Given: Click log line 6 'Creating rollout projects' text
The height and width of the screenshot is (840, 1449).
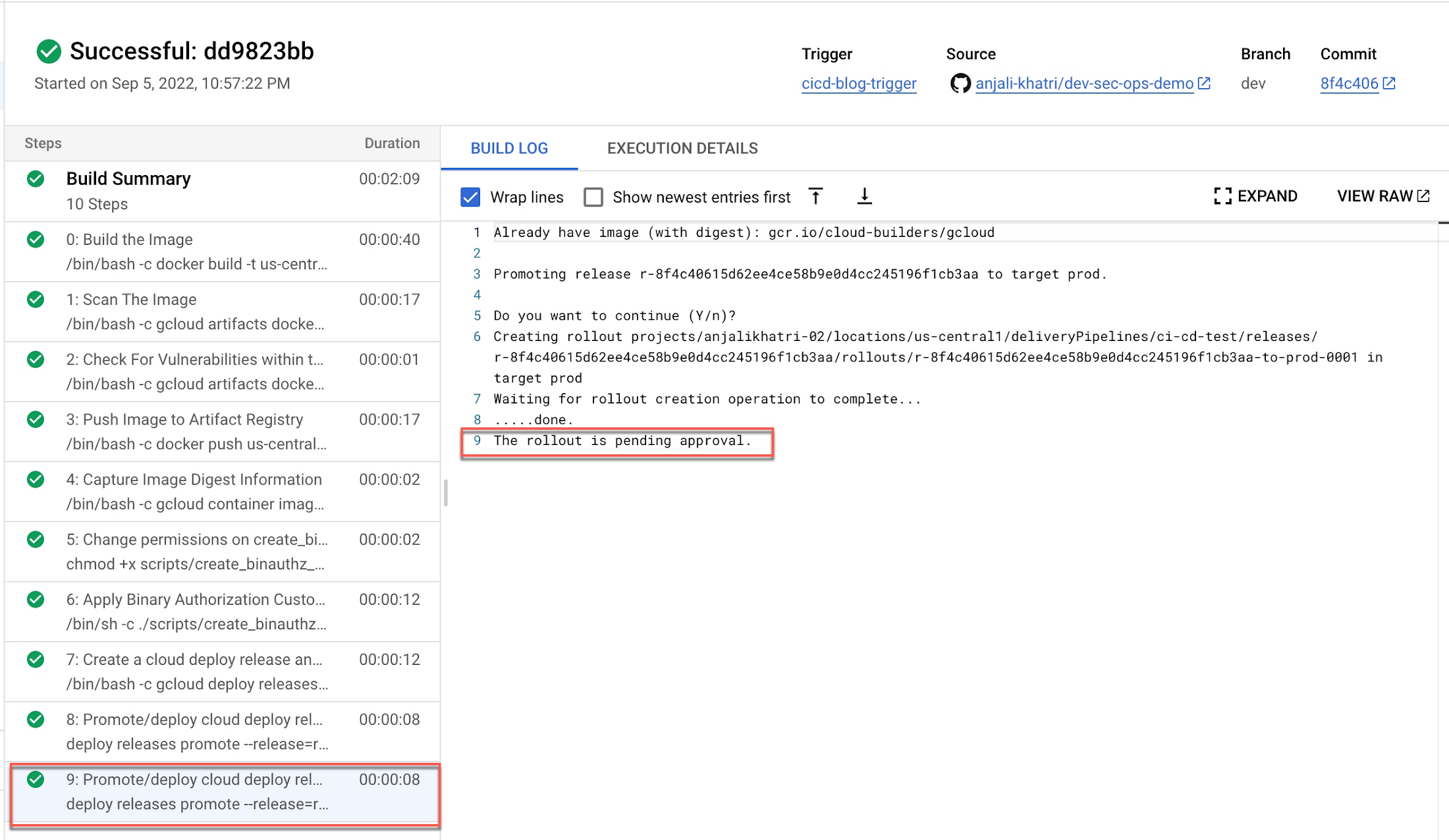Looking at the screenshot, I should point(938,357).
